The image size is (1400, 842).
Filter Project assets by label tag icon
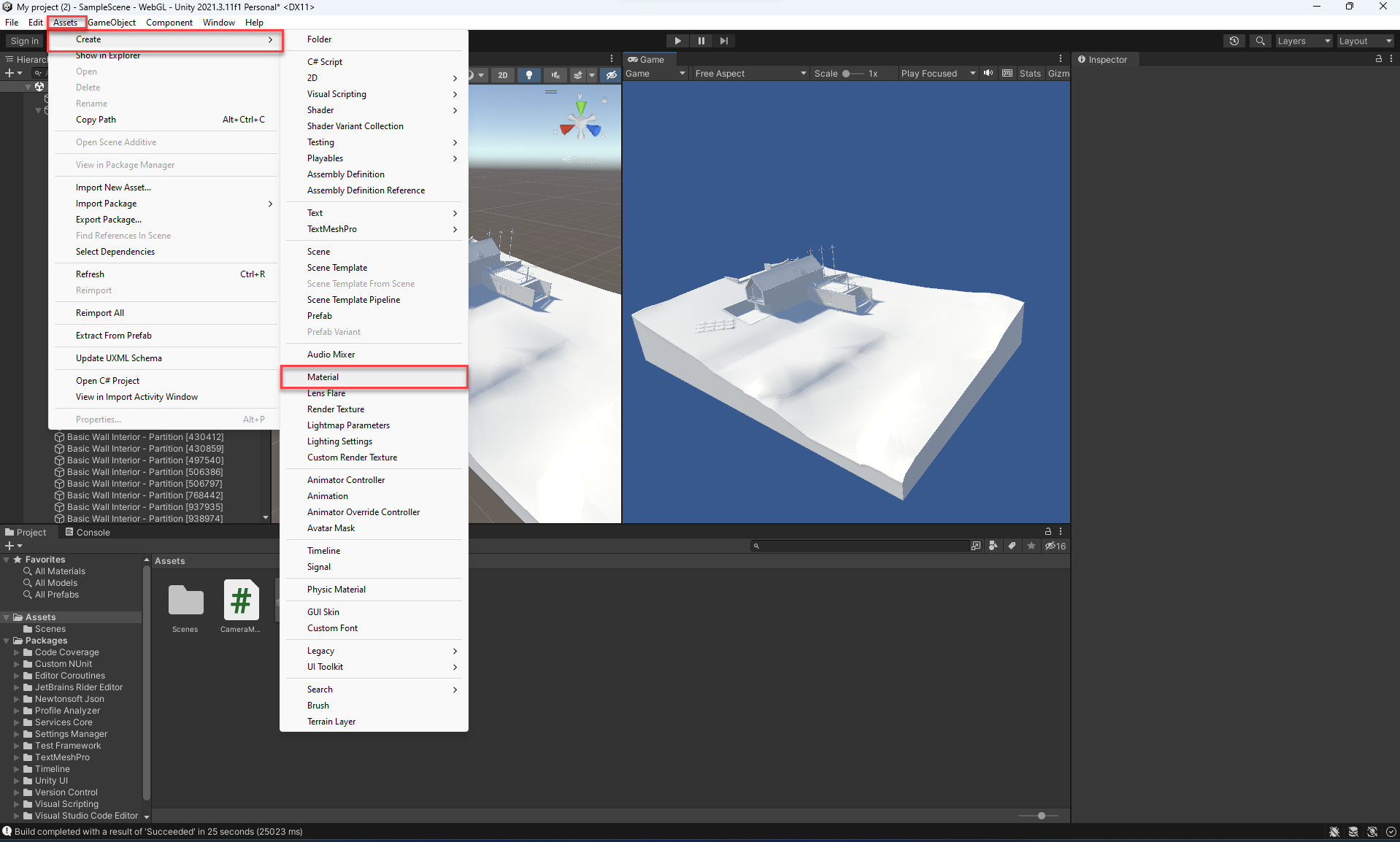point(1012,546)
